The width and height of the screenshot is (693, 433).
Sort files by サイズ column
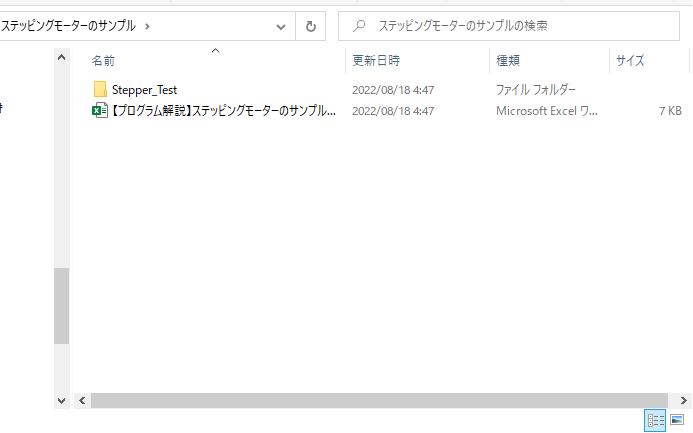pyautogui.click(x=630, y=61)
